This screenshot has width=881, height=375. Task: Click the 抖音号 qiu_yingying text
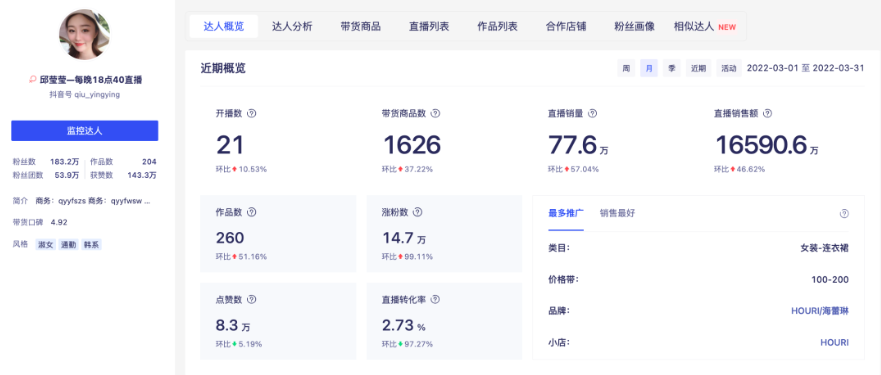[84, 94]
